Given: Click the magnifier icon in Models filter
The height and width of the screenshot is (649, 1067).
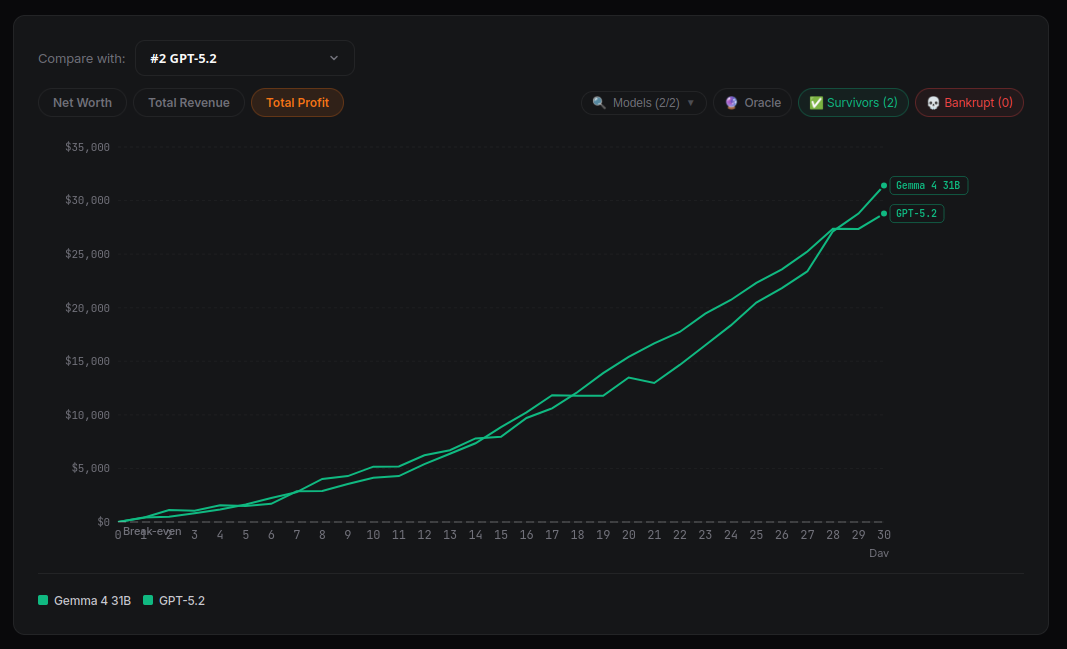Looking at the screenshot, I should (599, 103).
